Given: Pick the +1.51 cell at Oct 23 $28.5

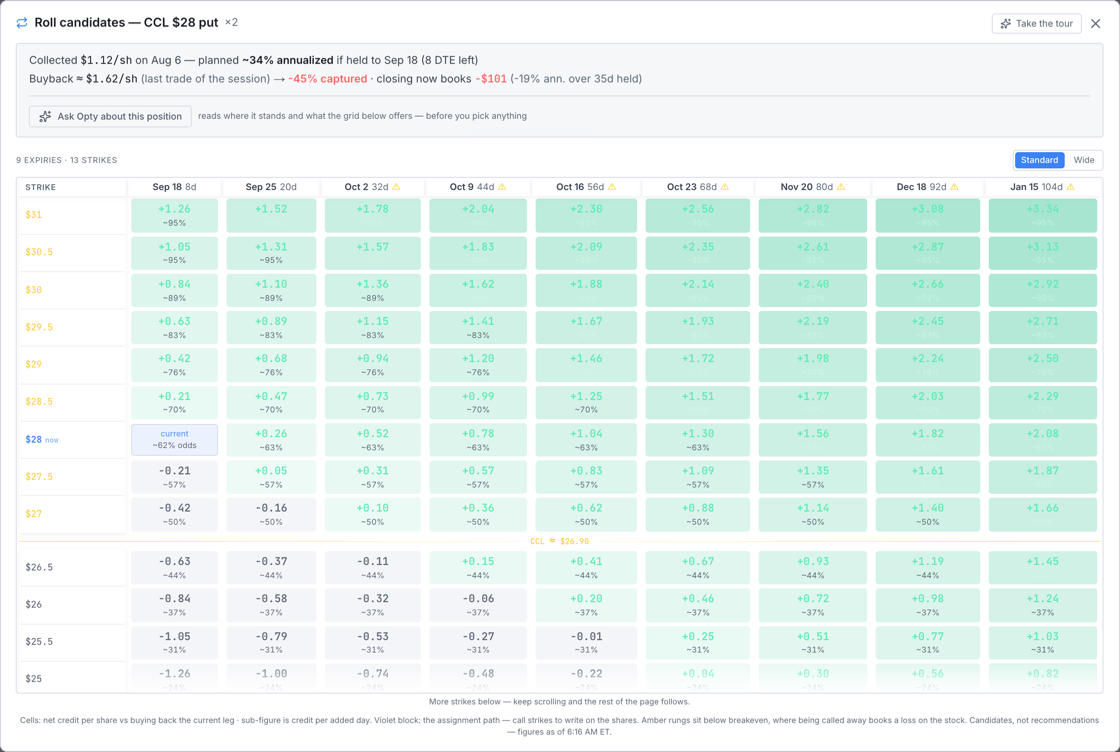Looking at the screenshot, I should (x=698, y=403).
